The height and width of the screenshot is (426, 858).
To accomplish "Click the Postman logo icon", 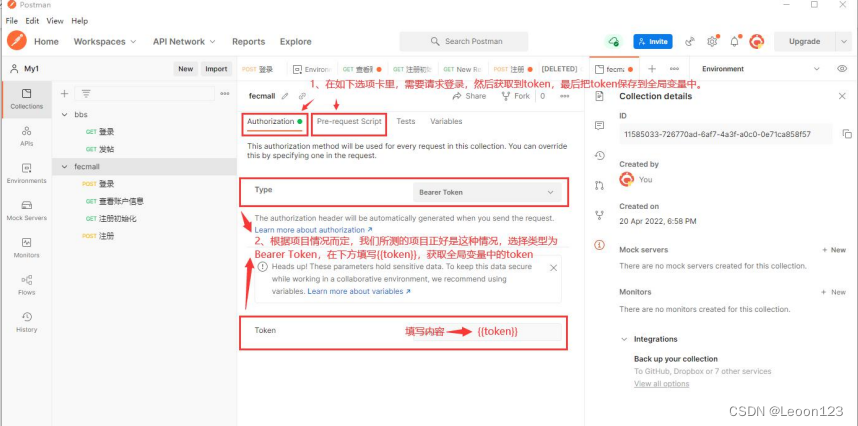I will [17, 41].
